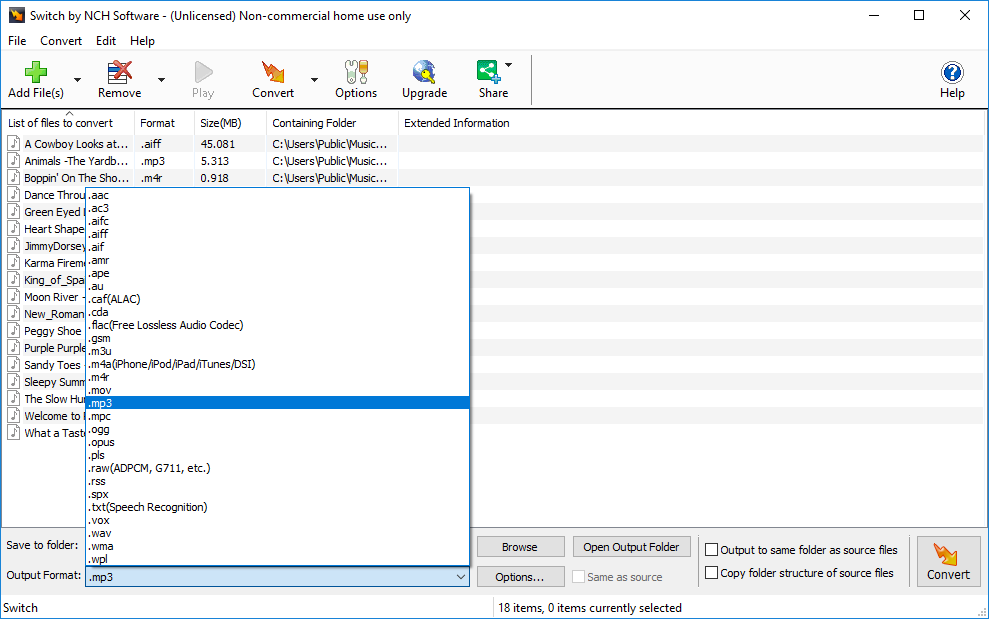Click the Edit menu
The height and width of the screenshot is (619, 989).
[x=105, y=41]
